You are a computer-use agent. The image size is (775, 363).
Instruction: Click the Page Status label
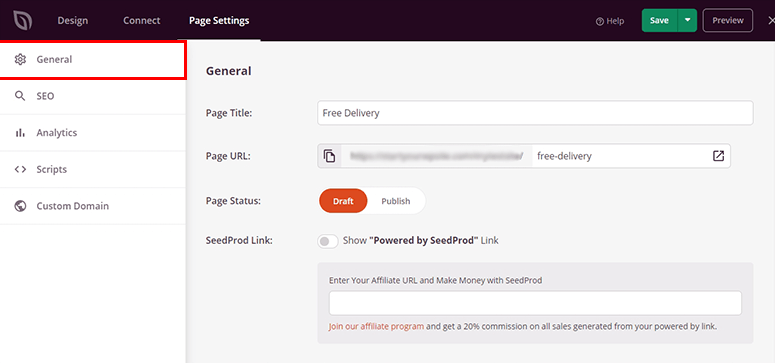coord(233,201)
